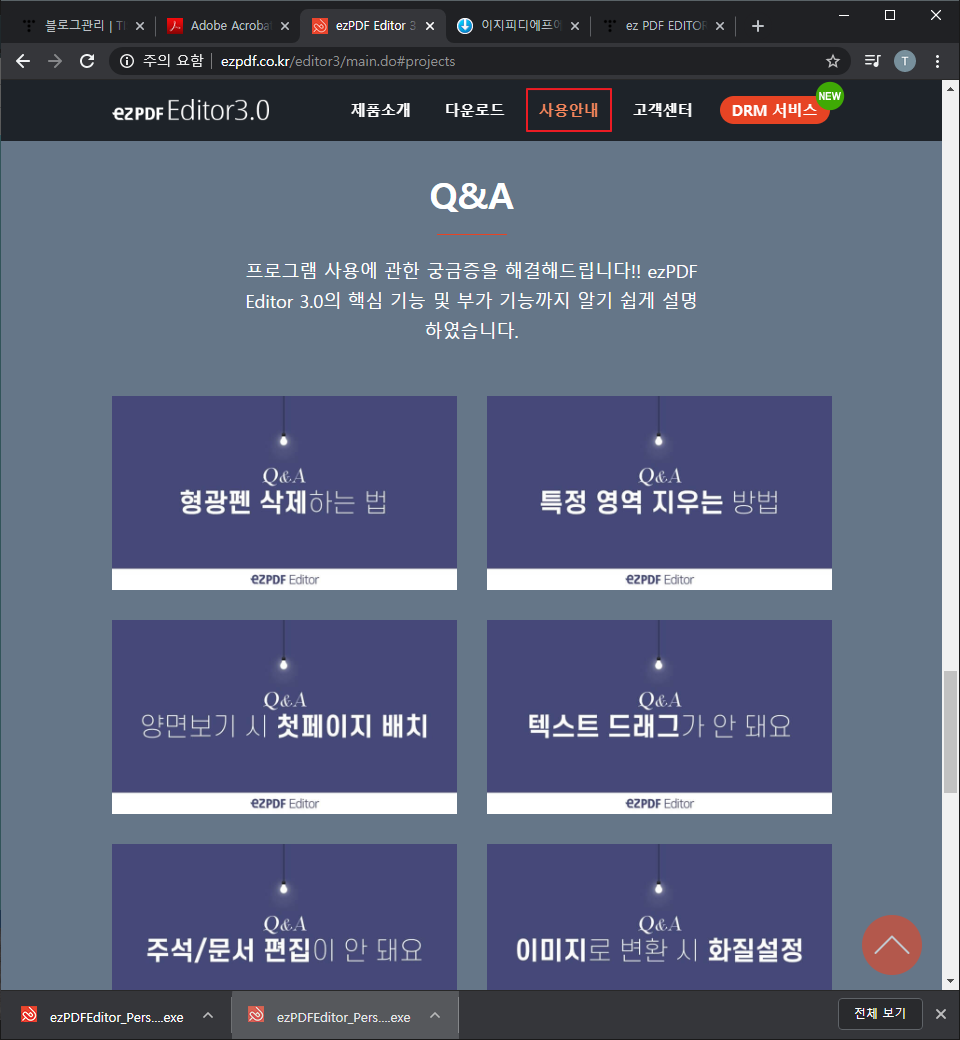Close the downloads bar
960x1040 pixels.
[941, 1014]
